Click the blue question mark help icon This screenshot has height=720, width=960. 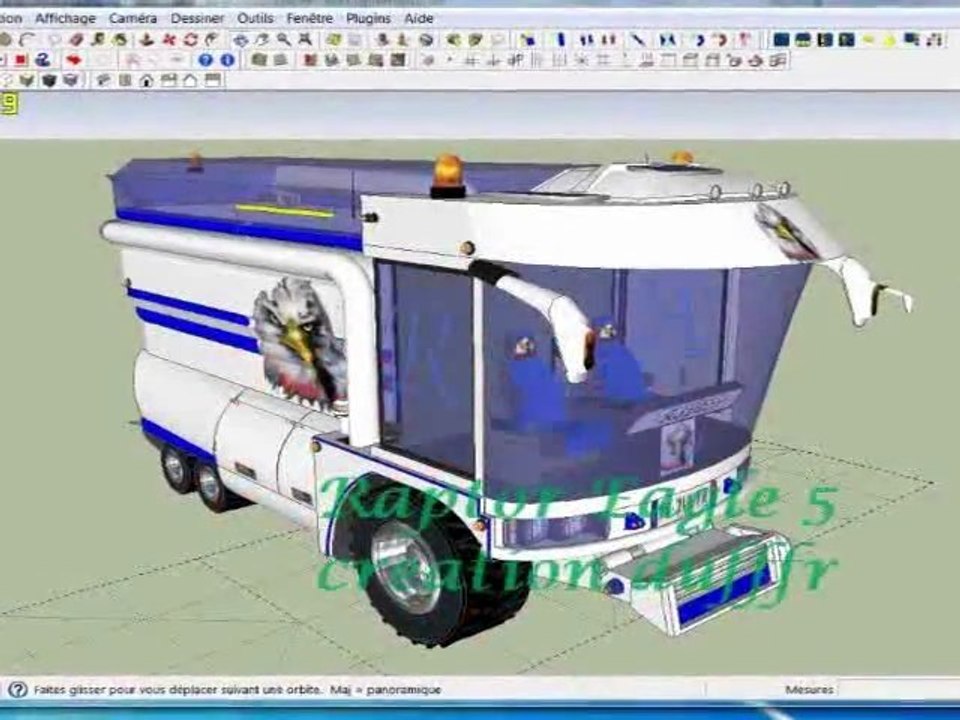tap(206, 60)
